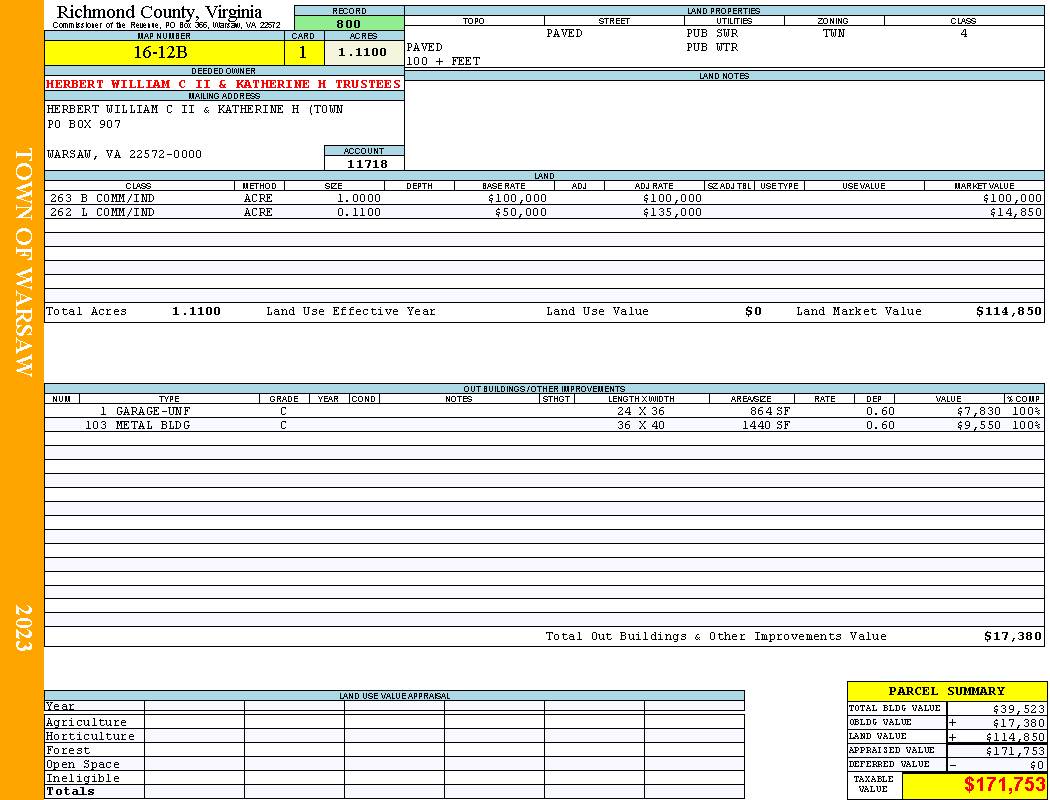Click the LAND NOTES section header
Image resolution: width=1050 pixels, height=800 pixels.
[724, 76]
